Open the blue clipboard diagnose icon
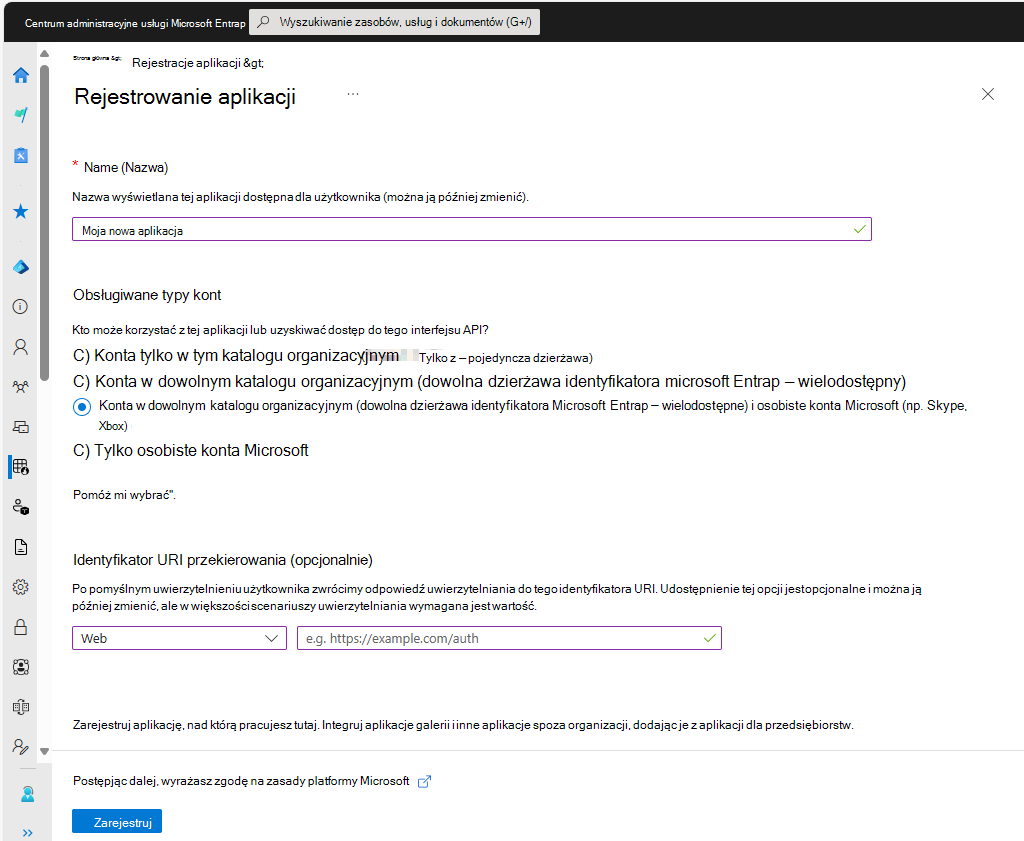The image size is (1024, 841). pyautogui.click(x=21, y=155)
